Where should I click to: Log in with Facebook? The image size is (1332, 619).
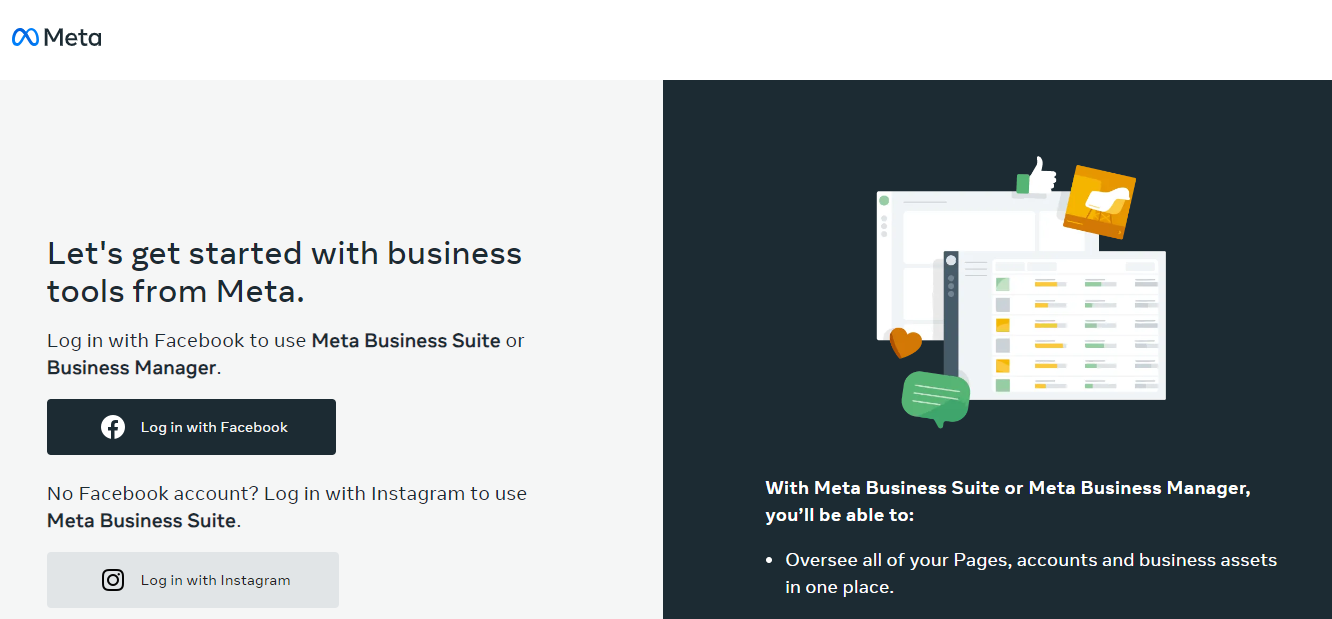pos(191,426)
